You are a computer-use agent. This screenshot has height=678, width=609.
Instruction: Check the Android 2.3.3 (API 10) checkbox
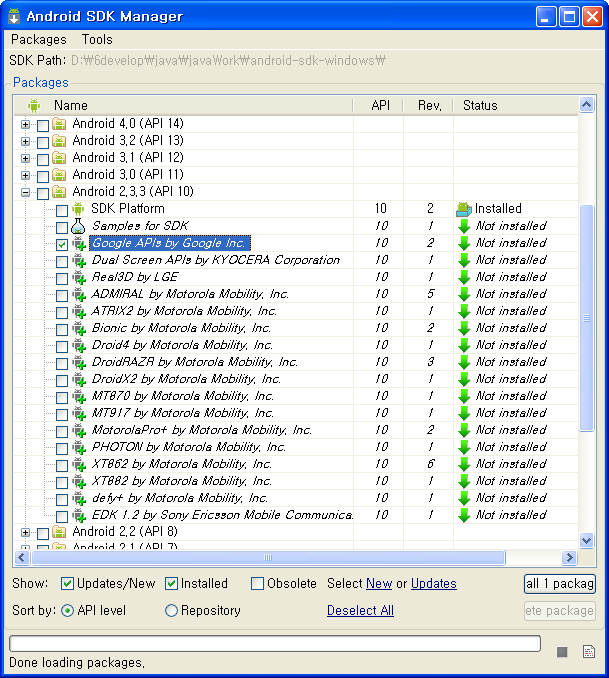(43, 193)
